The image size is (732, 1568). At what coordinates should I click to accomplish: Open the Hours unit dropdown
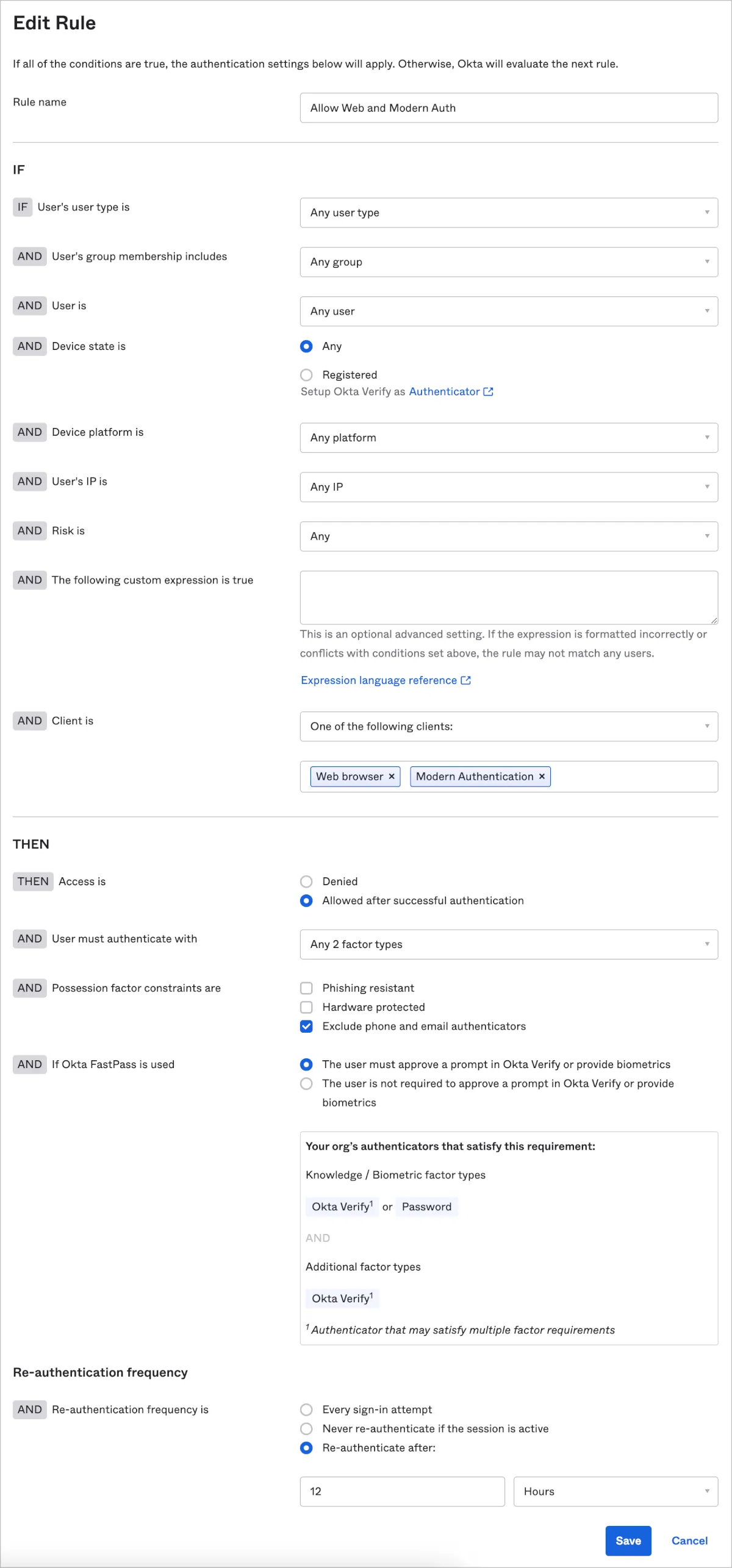click(x=615, y=1491)
